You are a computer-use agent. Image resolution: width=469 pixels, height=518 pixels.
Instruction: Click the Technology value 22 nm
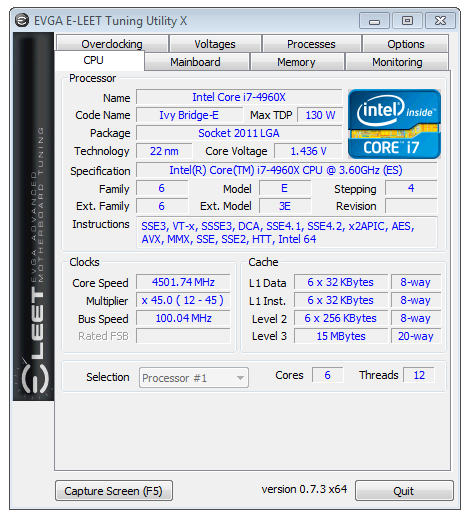pyautogui.click(x=164, y=151)
